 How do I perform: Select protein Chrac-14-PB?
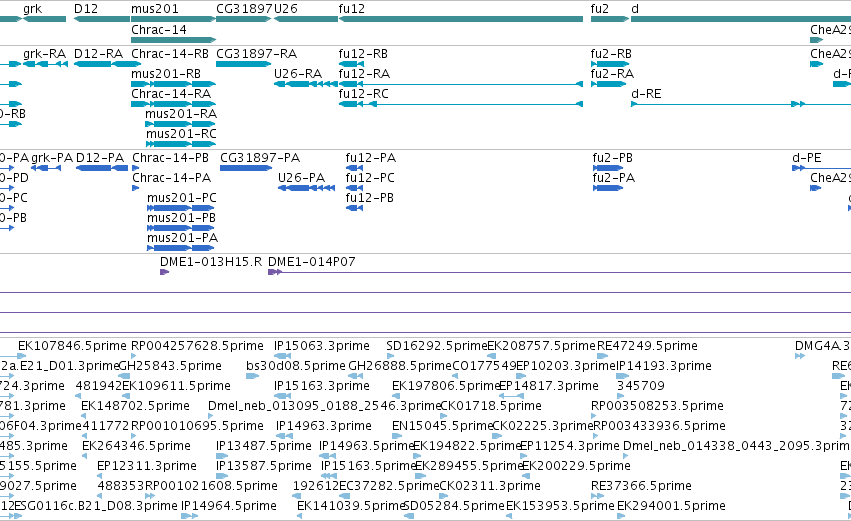pyautogui.click(x=170, y=158)
